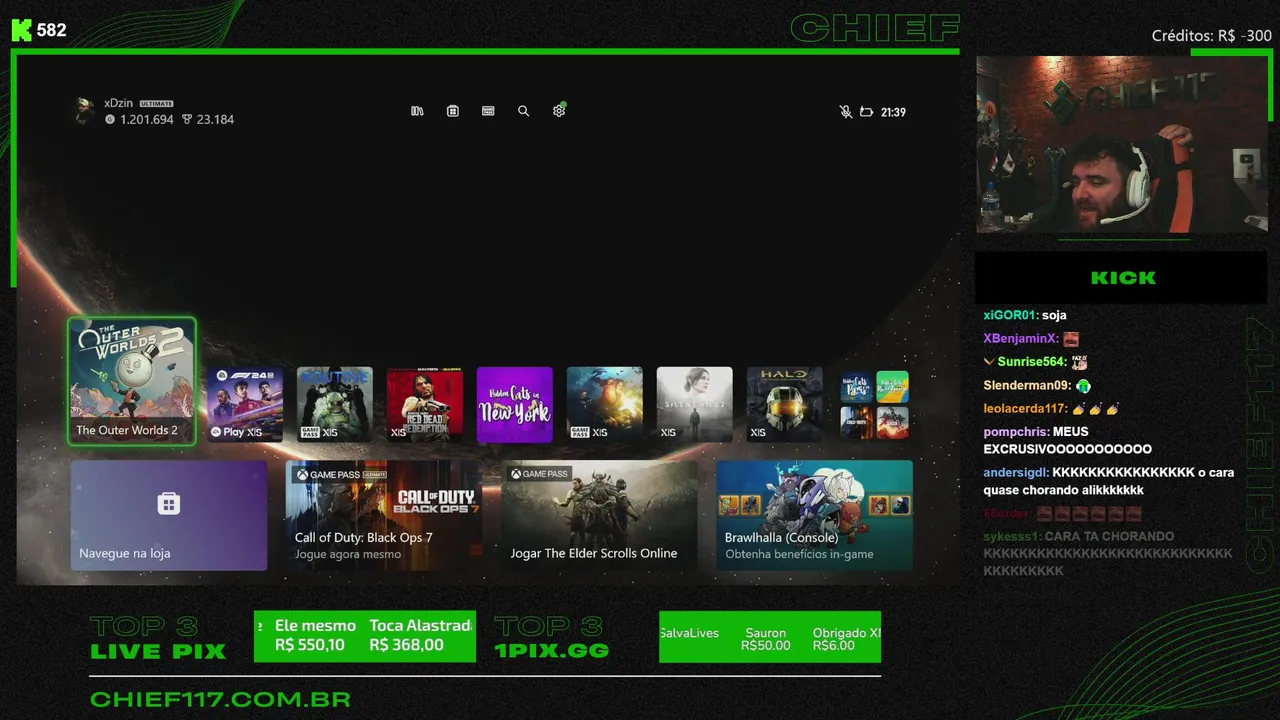Screen dimensions: 1280x720
Task: Click the controller battery status icon
Action: tap(867, 112)
